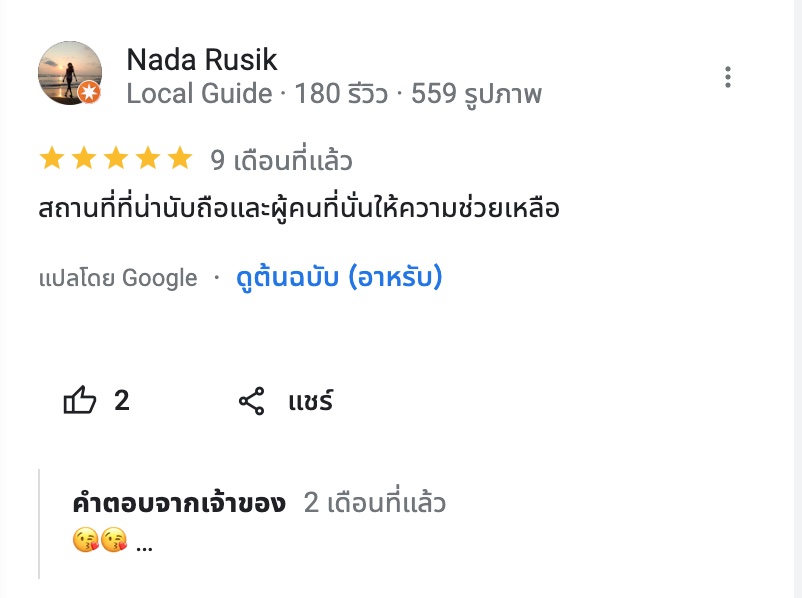Screen dimensions: 802x598
Task: Click the share icon
Action: pyautogui.click(x=251, y=402)
